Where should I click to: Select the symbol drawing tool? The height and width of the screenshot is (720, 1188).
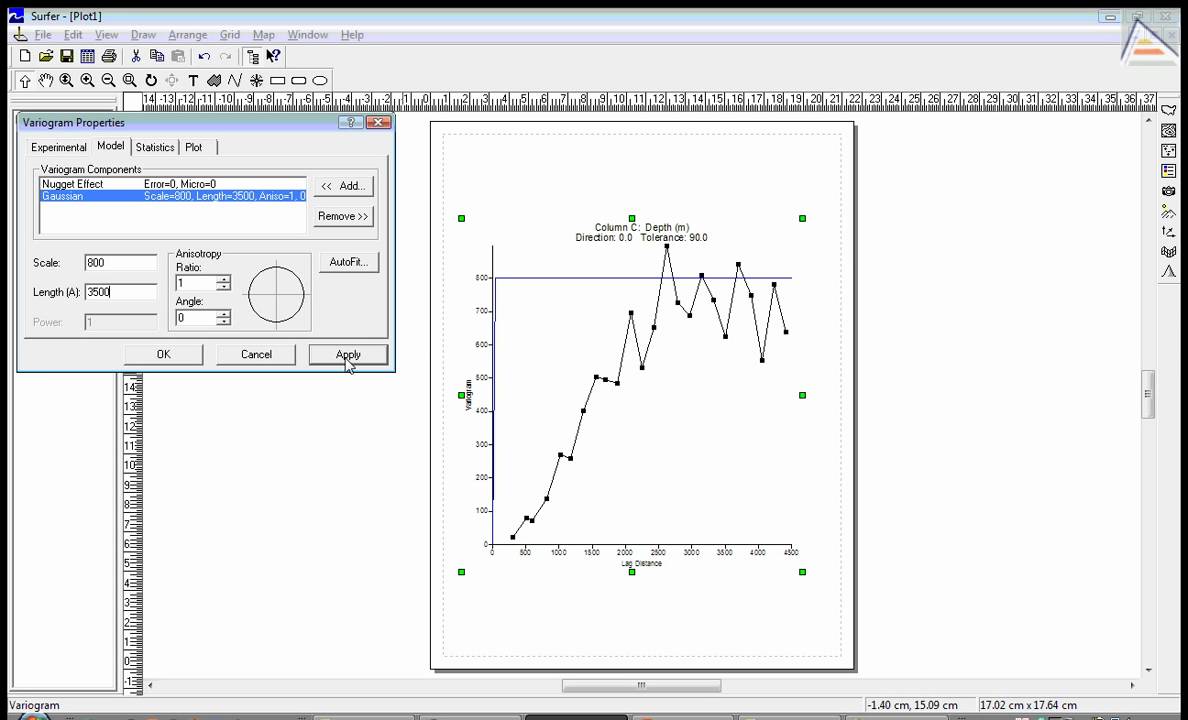[256, 80]
